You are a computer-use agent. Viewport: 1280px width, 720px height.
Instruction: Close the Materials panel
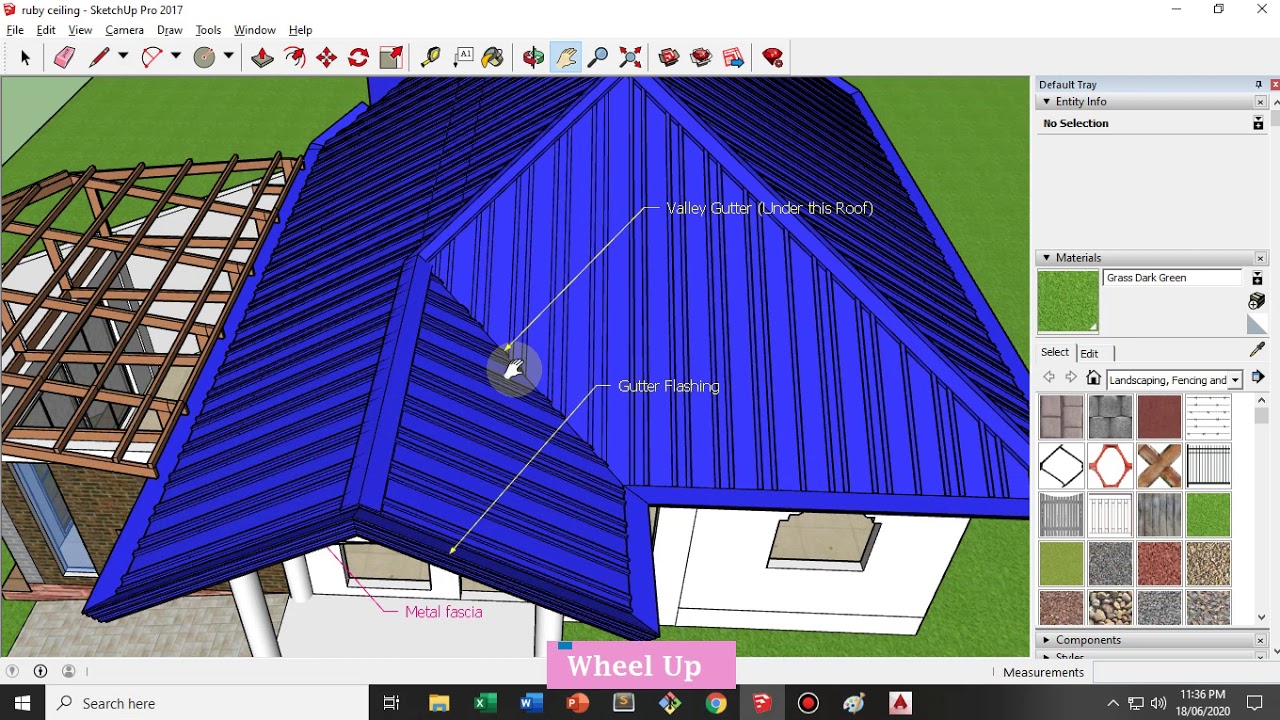(x=1260, y=258)
